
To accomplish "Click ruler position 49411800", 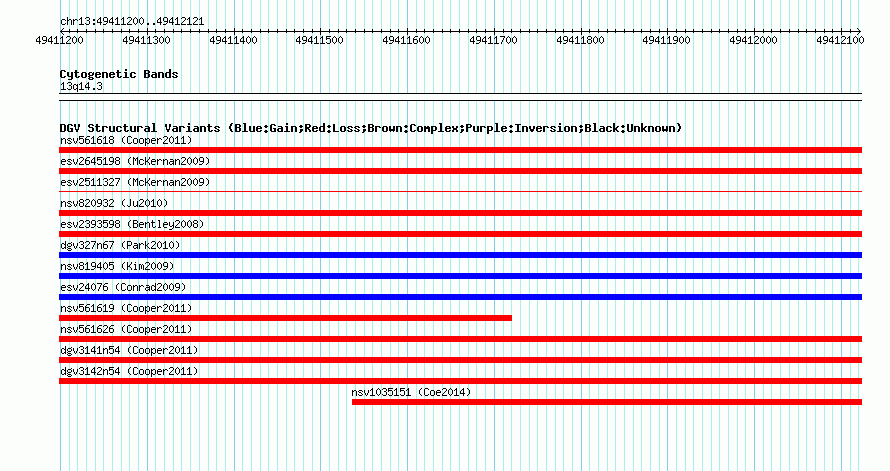I will click(x=580, y=40).
